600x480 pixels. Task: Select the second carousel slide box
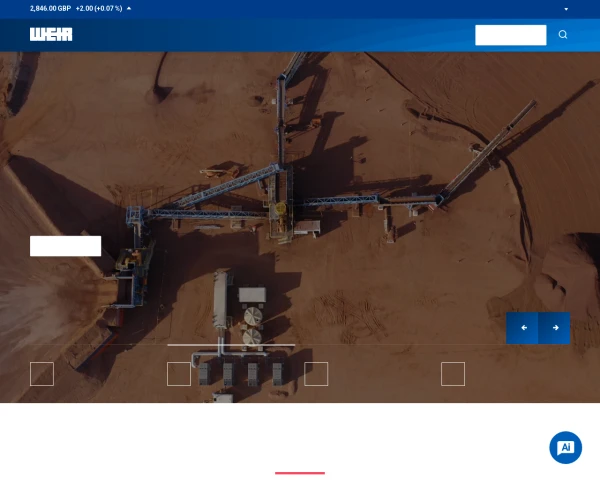pyautogui.click(x=179, y=374)
